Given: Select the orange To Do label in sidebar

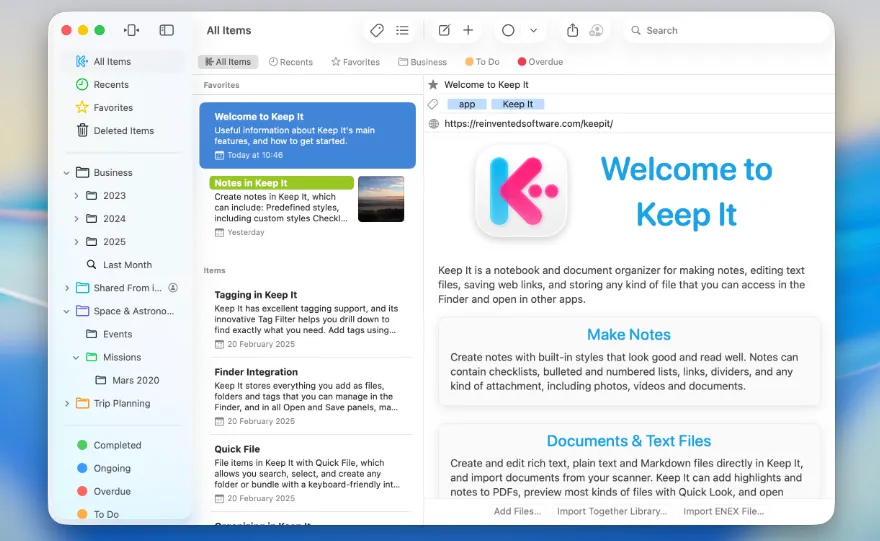Looking at the screenshot, I should click(x=98, y=514).
